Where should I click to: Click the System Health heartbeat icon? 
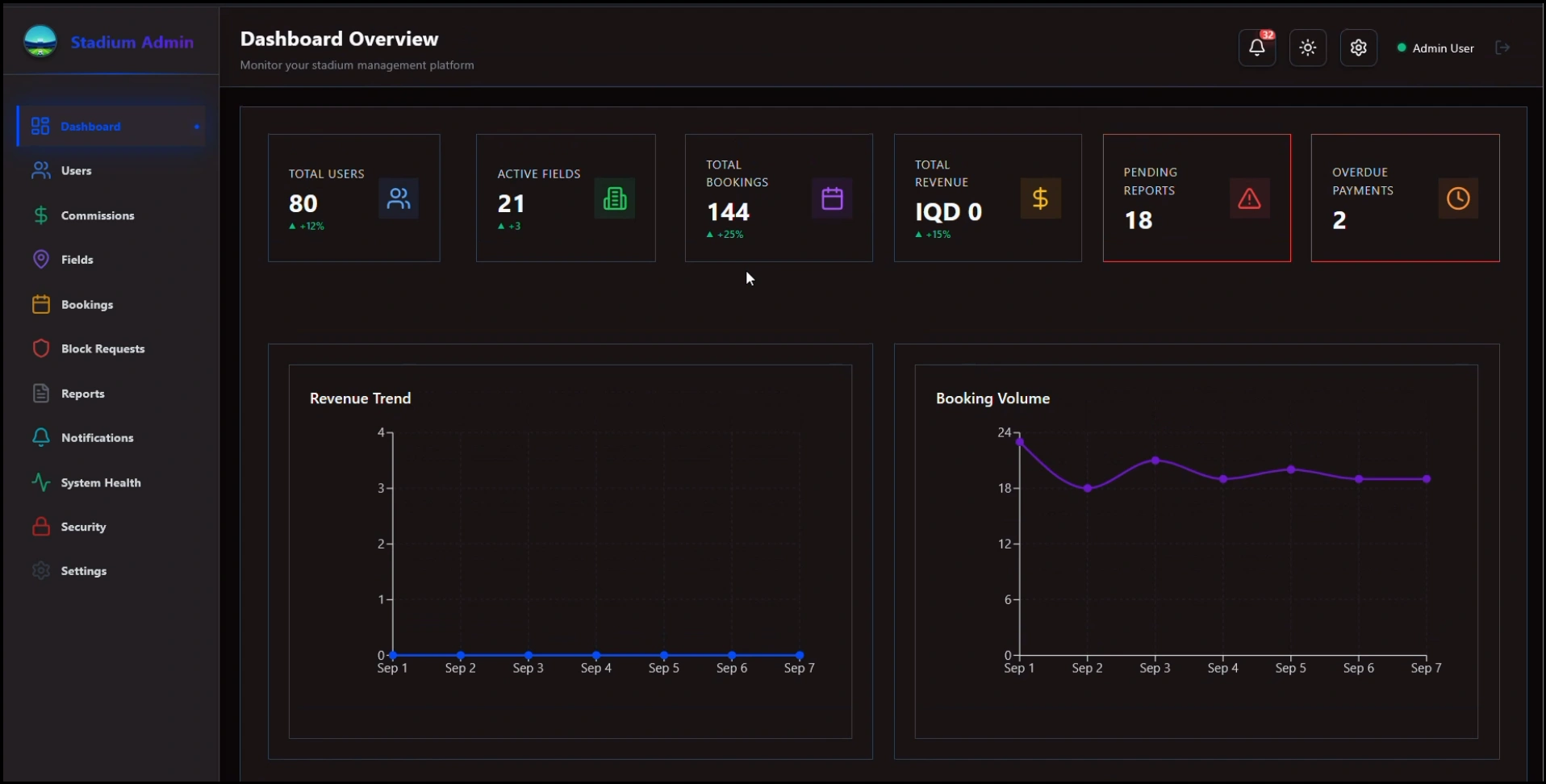(x=41, y=482)
